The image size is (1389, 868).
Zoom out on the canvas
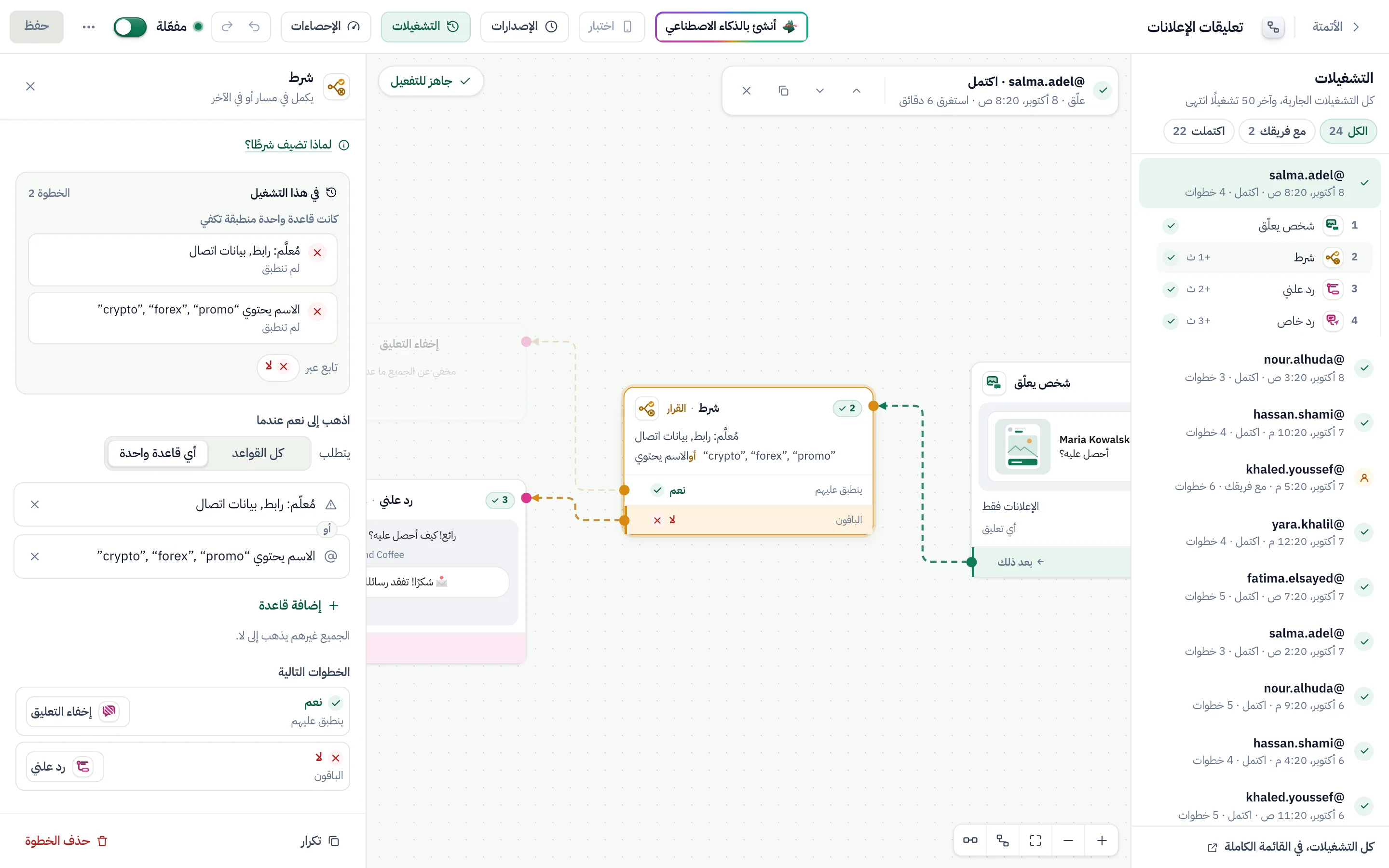[x=1068, y=841]
